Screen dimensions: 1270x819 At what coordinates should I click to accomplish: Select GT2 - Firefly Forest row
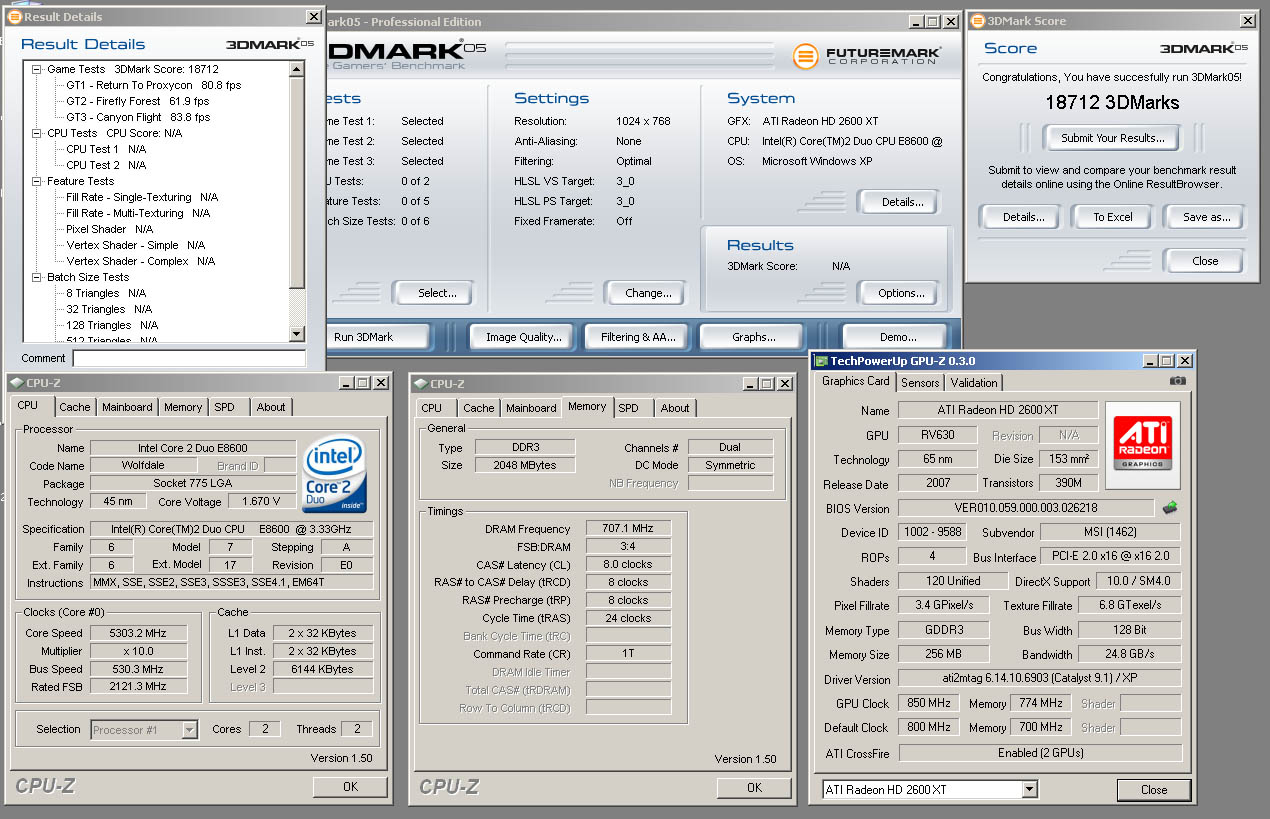[x=138, y=101]
